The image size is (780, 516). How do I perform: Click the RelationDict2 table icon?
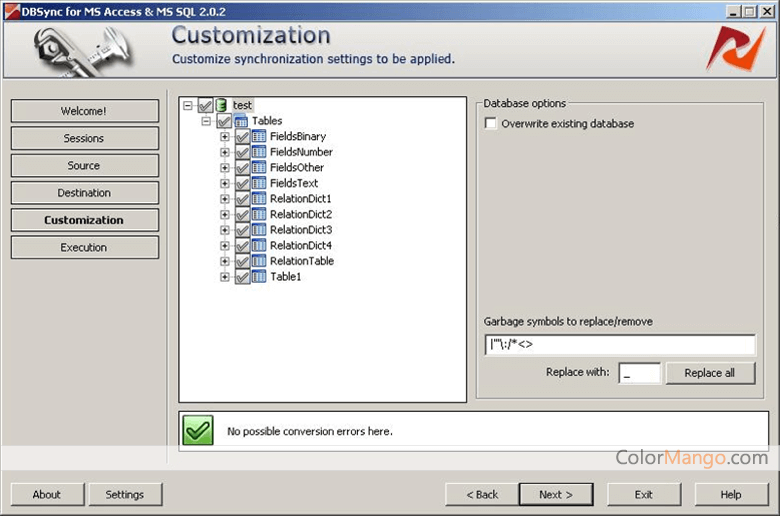(259, 214)
